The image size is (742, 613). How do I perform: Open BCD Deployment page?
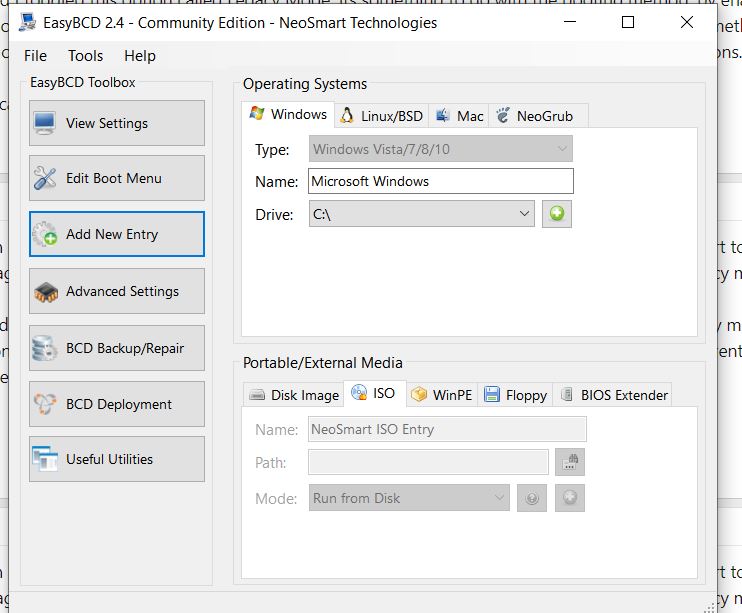point(116,404)
